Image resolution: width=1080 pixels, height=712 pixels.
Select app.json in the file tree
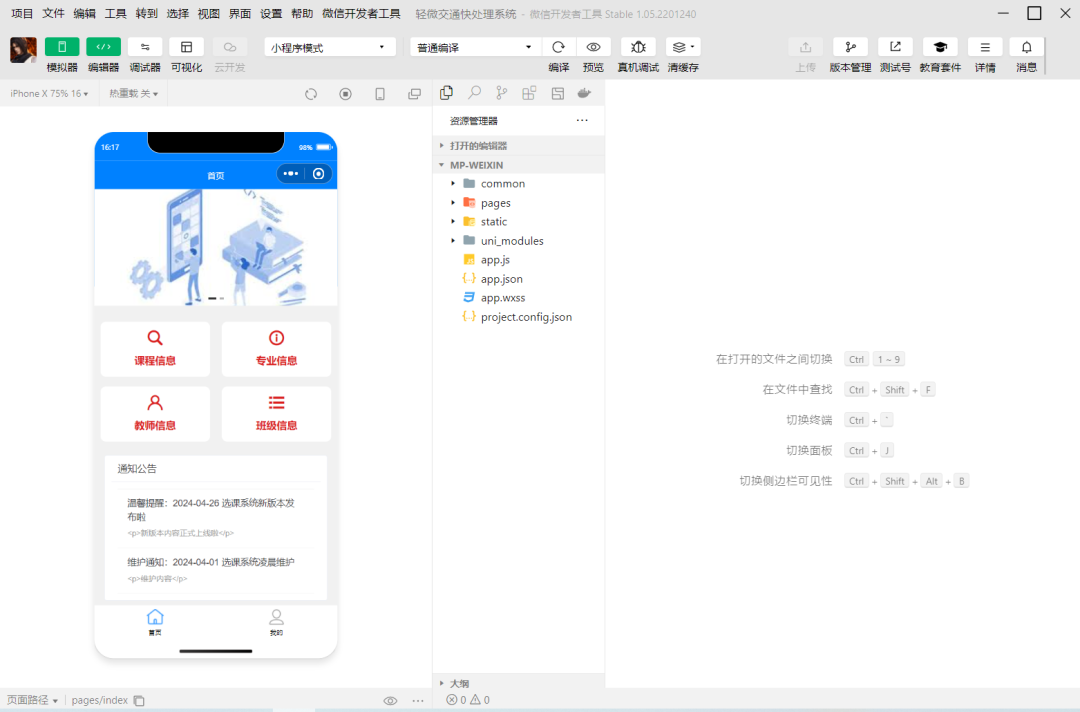(x=500, y=278)
